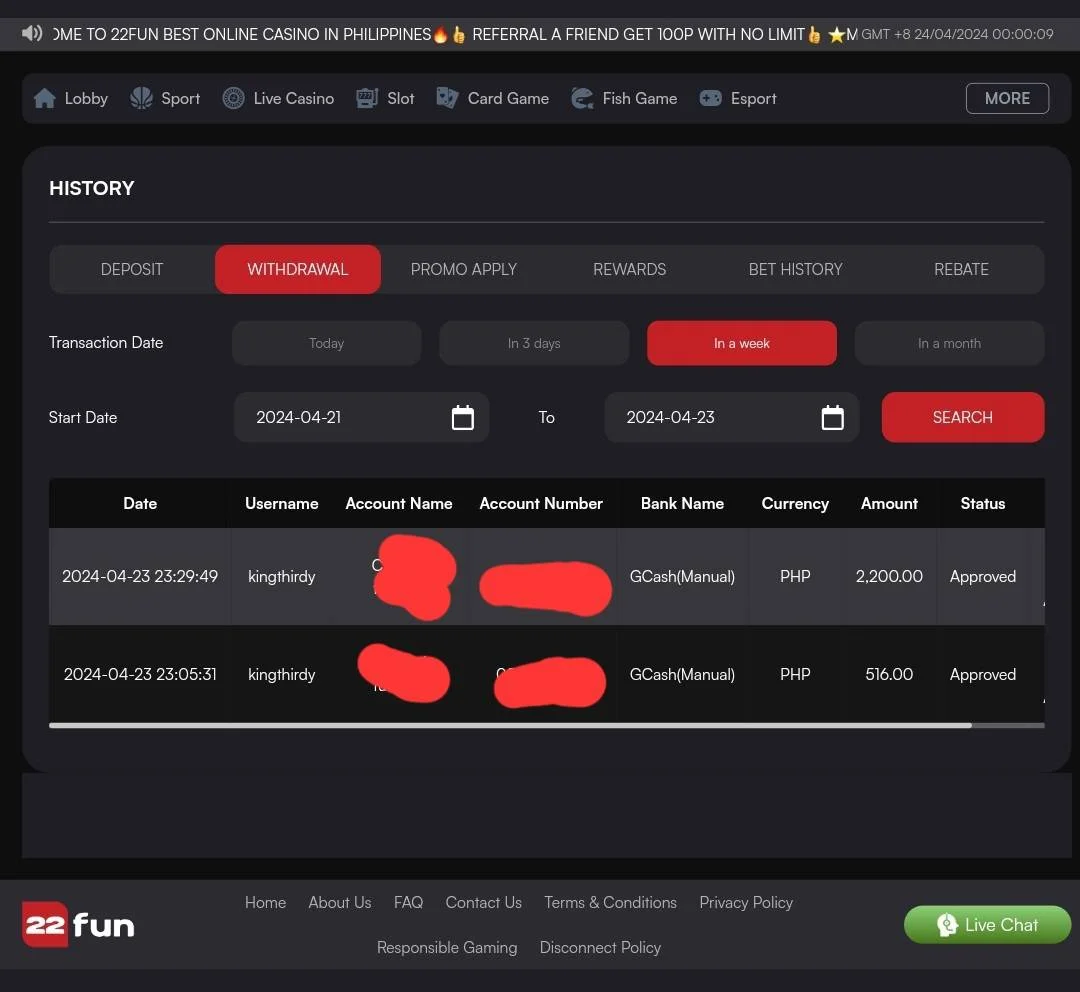Screen dimensions: 1080x992
Task: Click the MORE button
Action: click(1007, 99)
